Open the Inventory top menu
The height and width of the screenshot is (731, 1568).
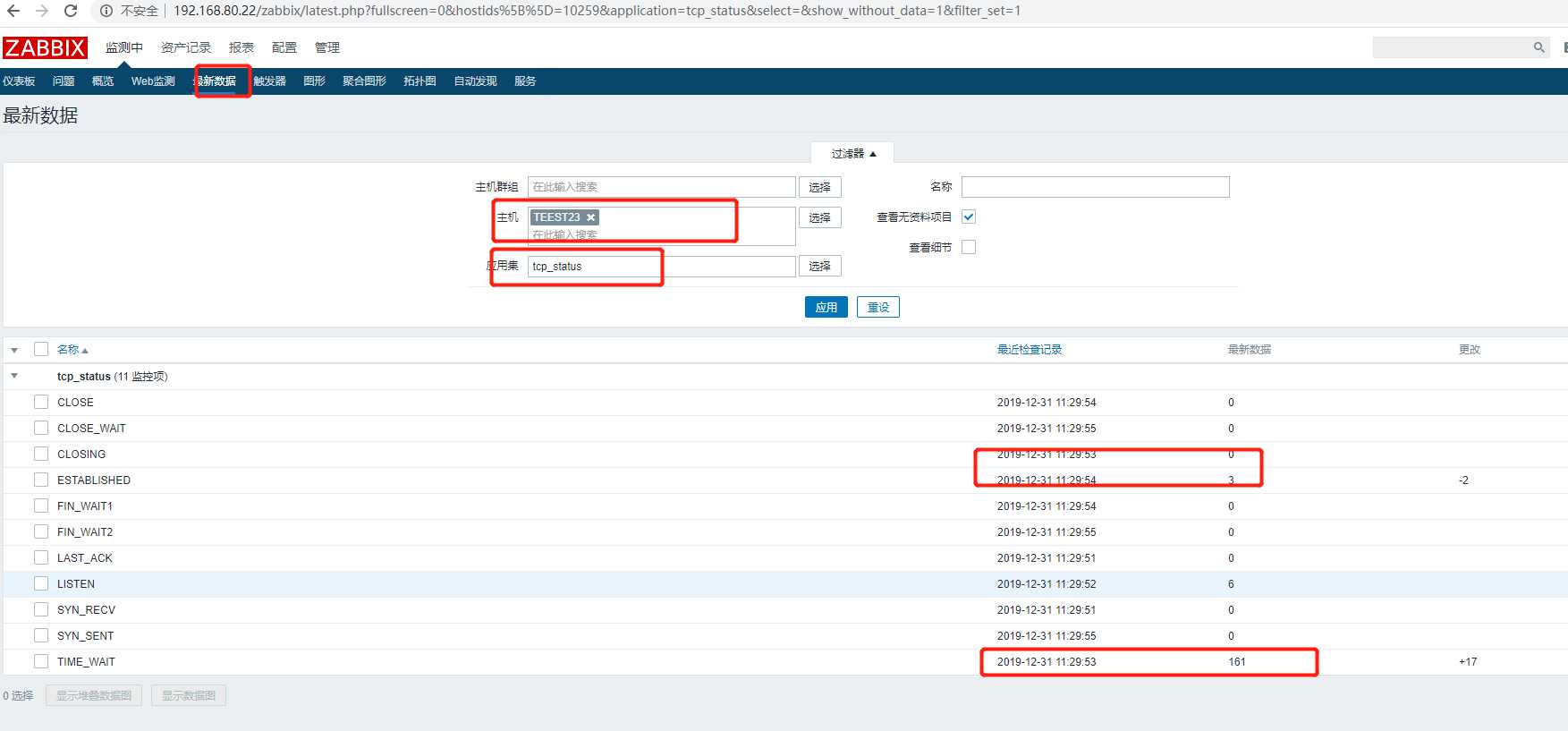[x=186, y=47]
